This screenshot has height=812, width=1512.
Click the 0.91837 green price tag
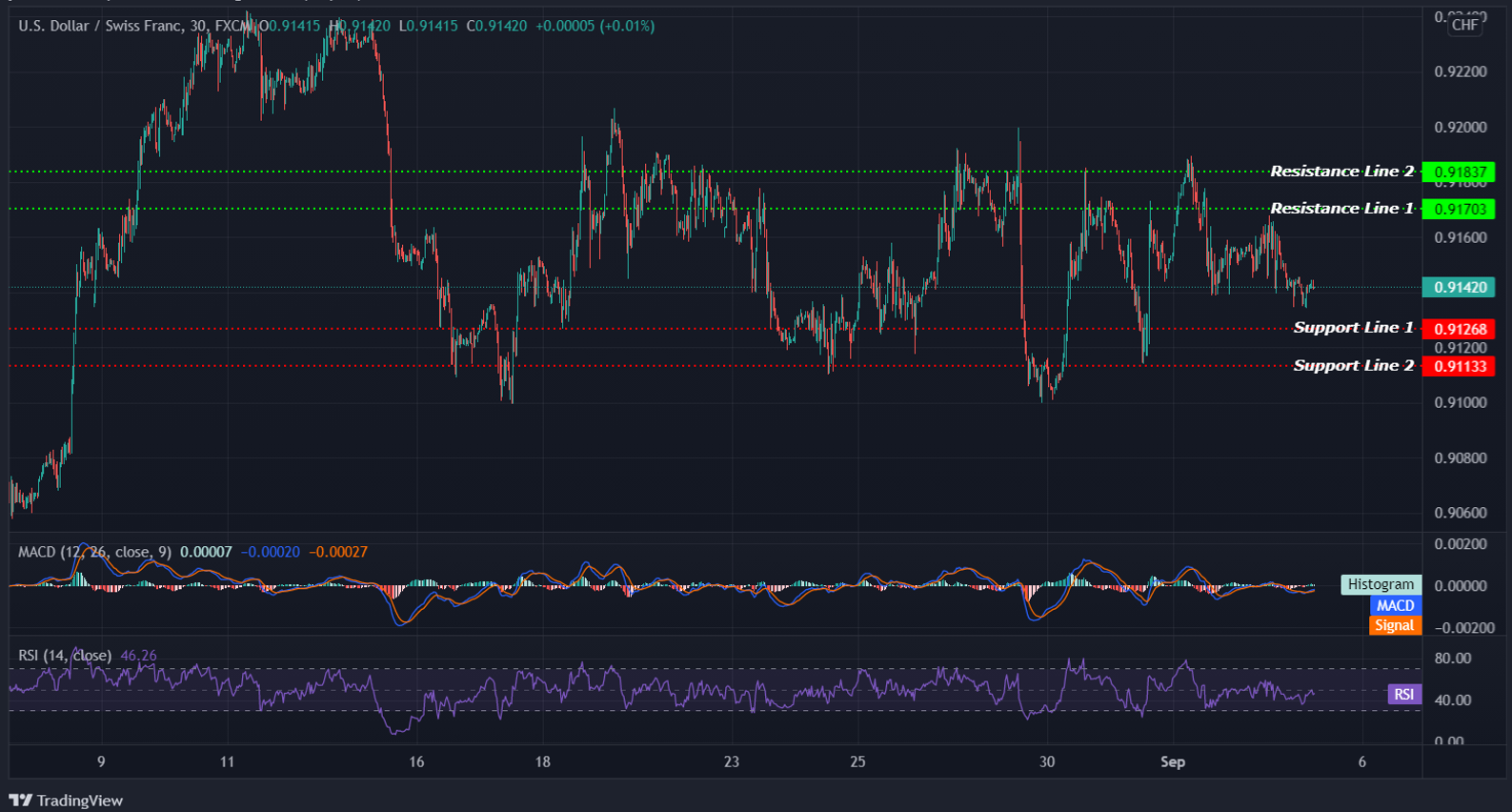pyautogui.click(x=1459, y=173)
